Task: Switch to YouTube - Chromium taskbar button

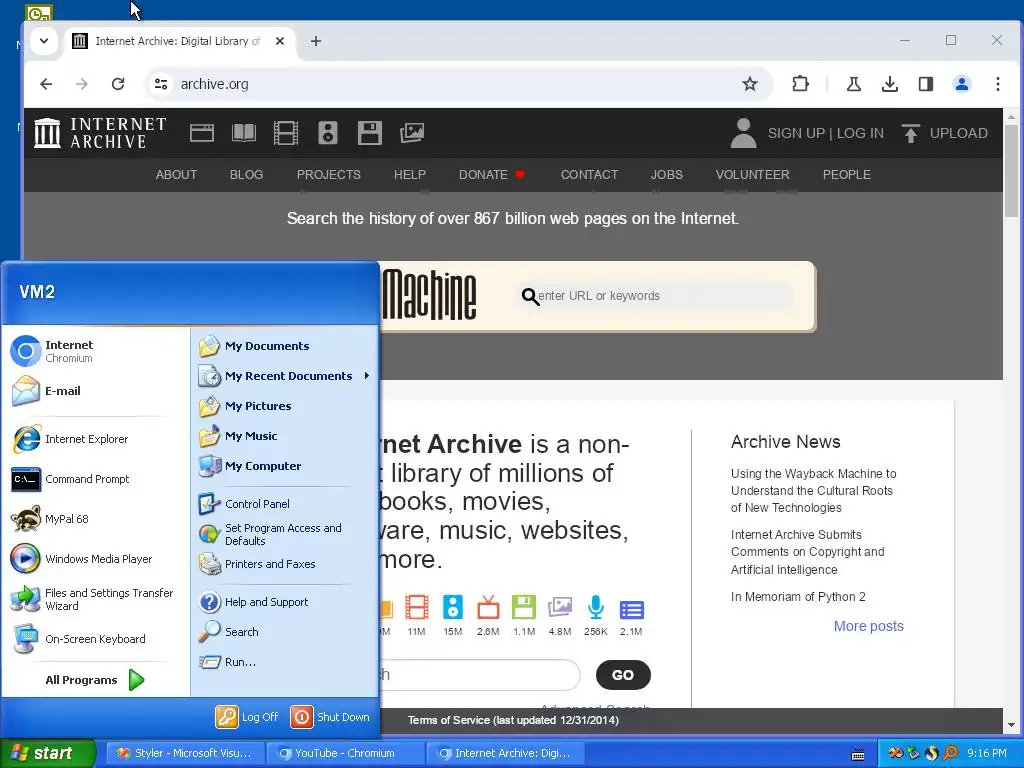Action: tap(346, 753)
